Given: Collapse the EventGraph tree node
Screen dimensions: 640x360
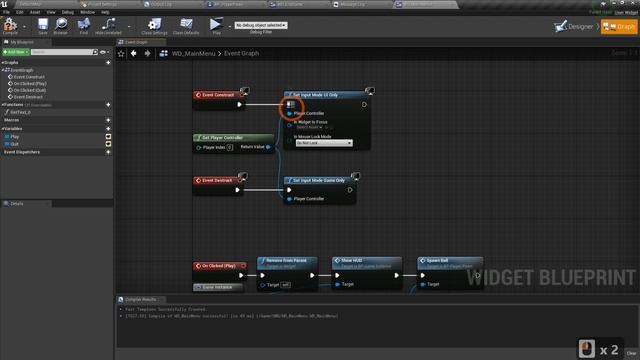Looking at the screenshot, I should click(3, 70).
